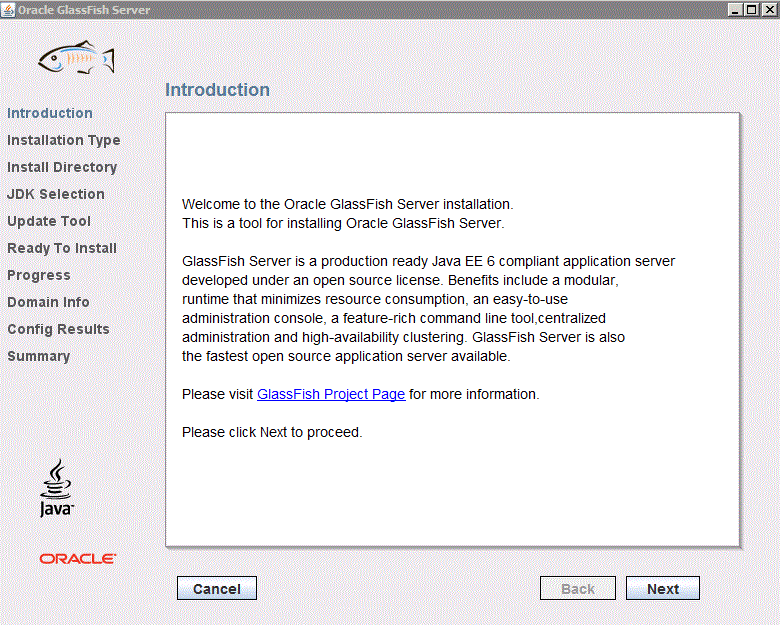Viewport: 780px width, 625px height.
Task: Select the Introduction step in sidebar
Action: (50, 113)
